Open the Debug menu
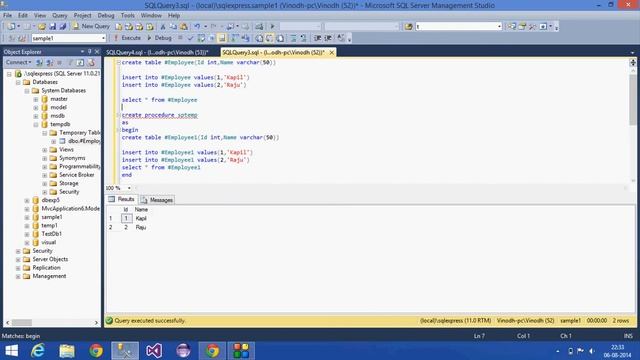640x360 pixels. tap(106, 16)
